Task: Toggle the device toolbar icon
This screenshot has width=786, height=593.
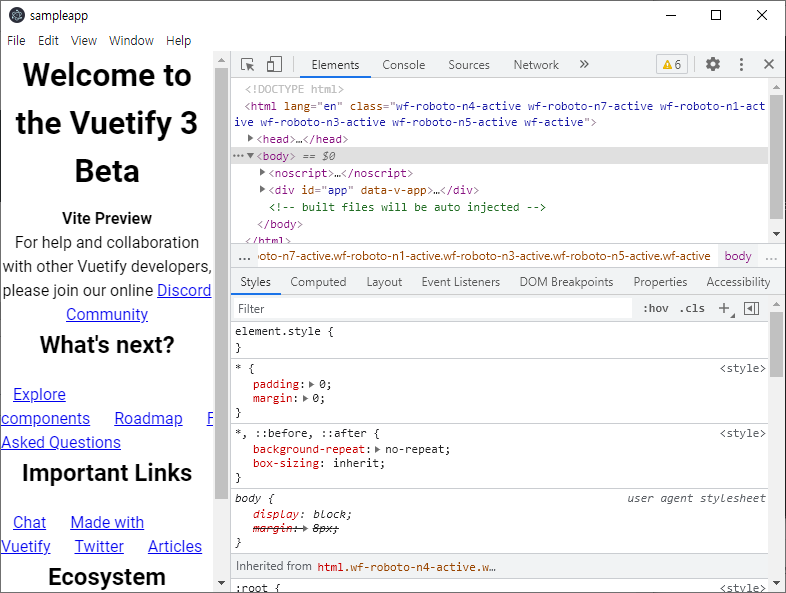Action: coord(274,65)
